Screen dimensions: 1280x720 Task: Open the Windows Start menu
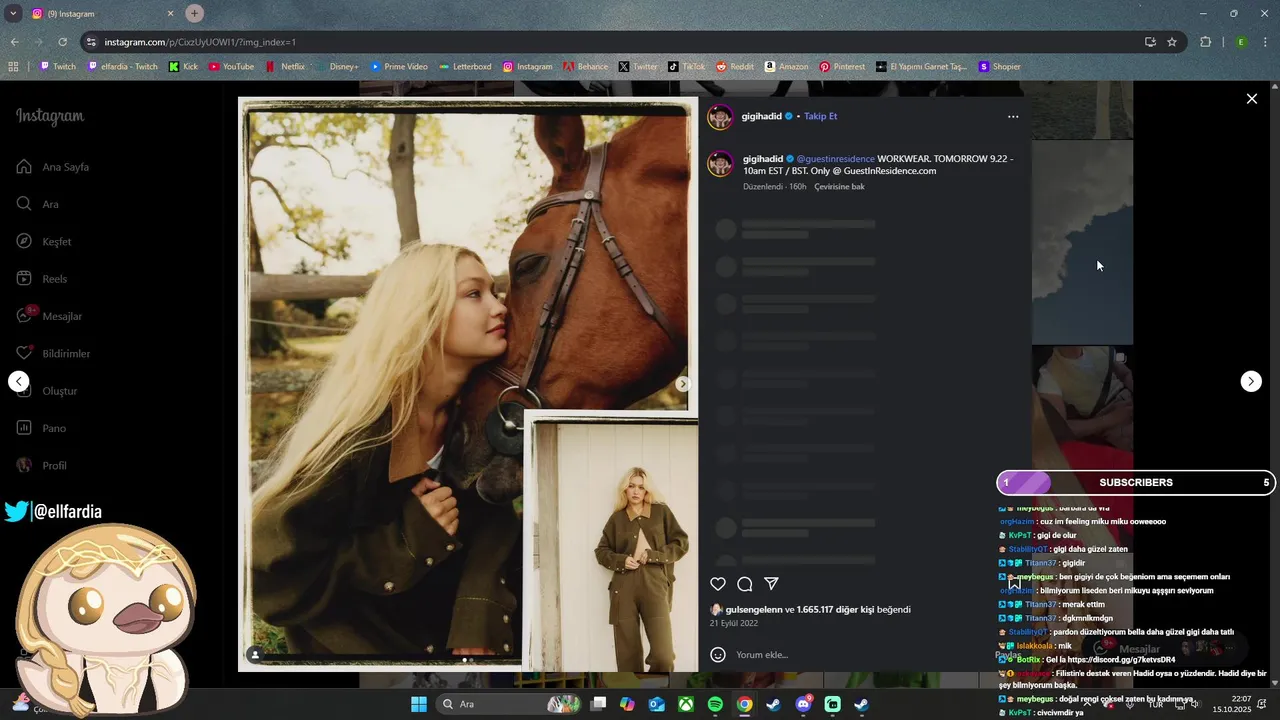tap(419, 704)
